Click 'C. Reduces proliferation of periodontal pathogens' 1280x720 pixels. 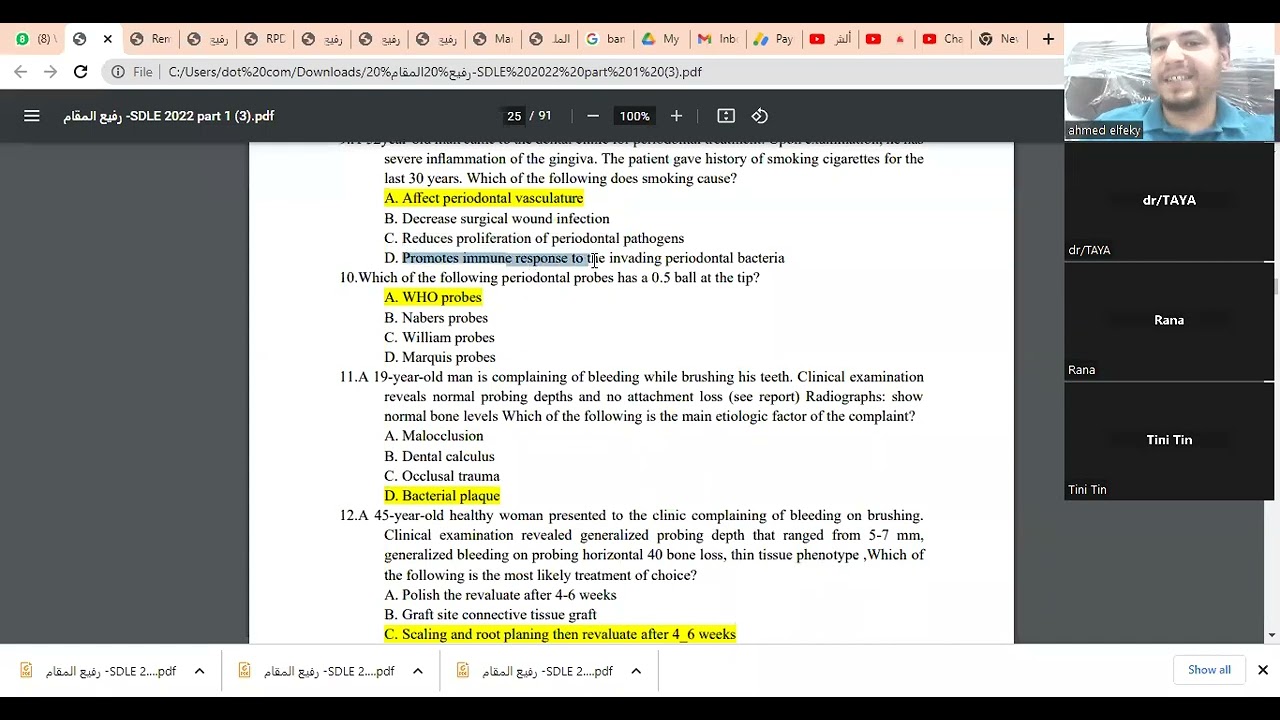click(x=534, y=239)
